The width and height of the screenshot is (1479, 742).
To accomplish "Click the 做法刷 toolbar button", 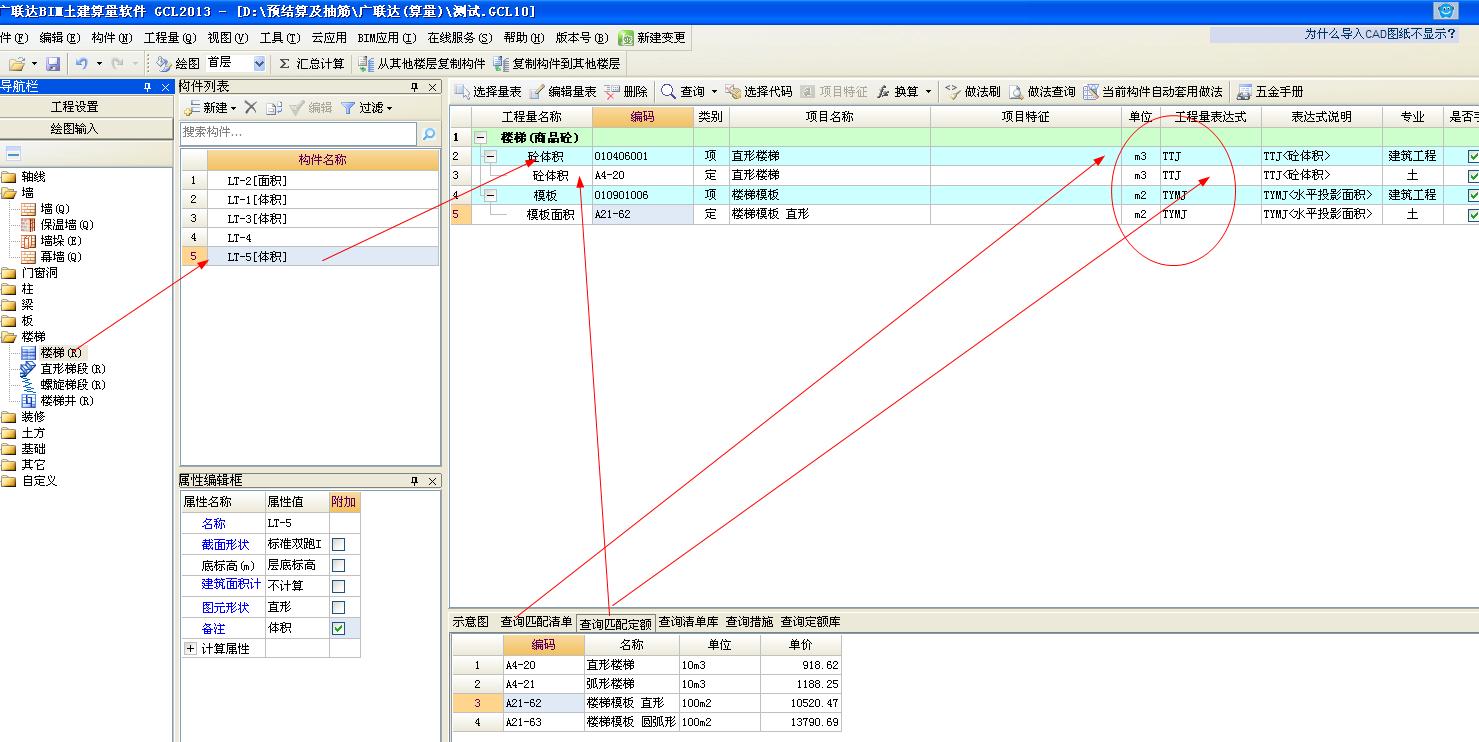I will coord(972,91).
